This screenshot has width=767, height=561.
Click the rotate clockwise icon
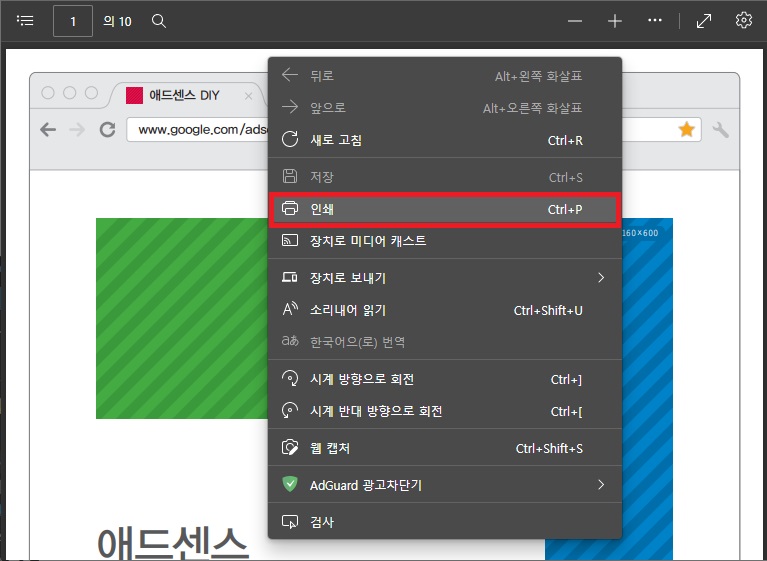(290, 378)
